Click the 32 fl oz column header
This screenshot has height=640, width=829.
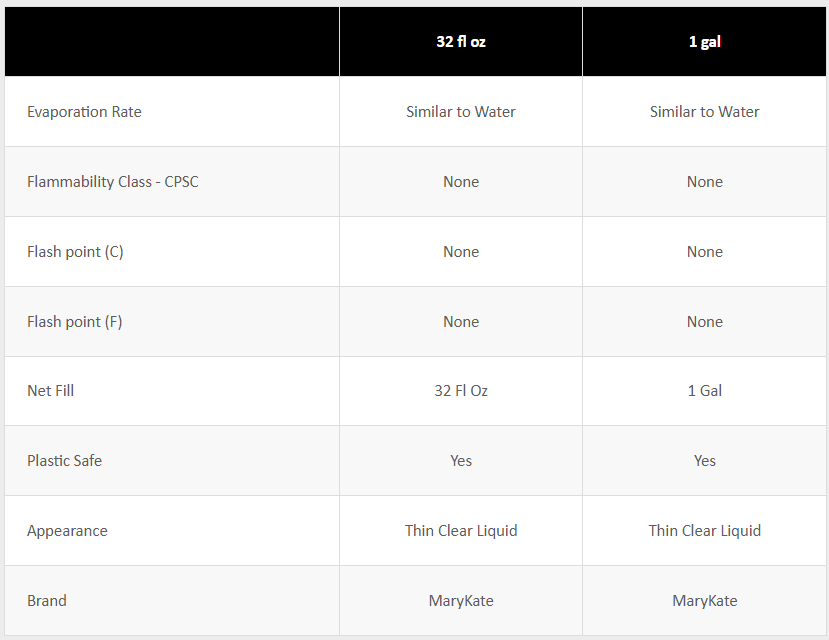(461, 42)
